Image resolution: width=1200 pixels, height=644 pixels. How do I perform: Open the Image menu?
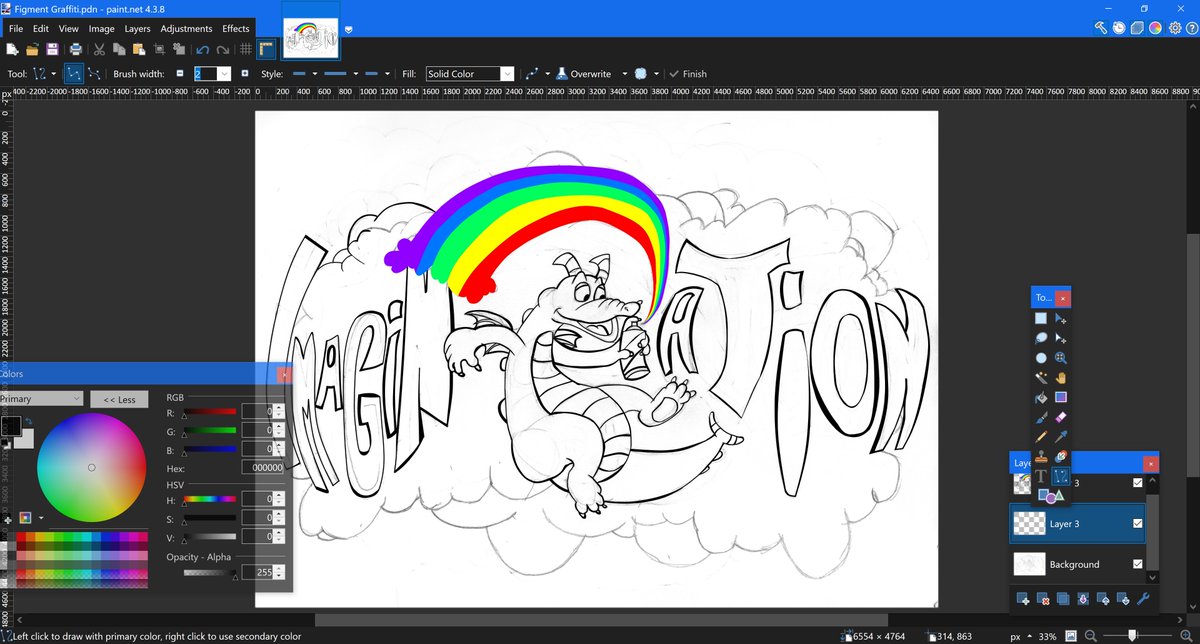(101, 28)
